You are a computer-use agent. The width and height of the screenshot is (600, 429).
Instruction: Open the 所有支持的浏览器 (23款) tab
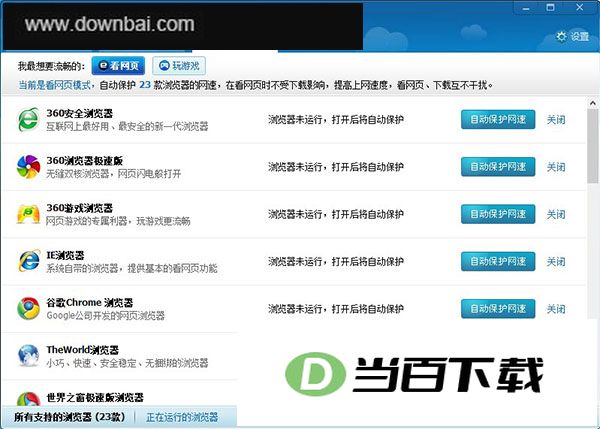click(69, 417)
